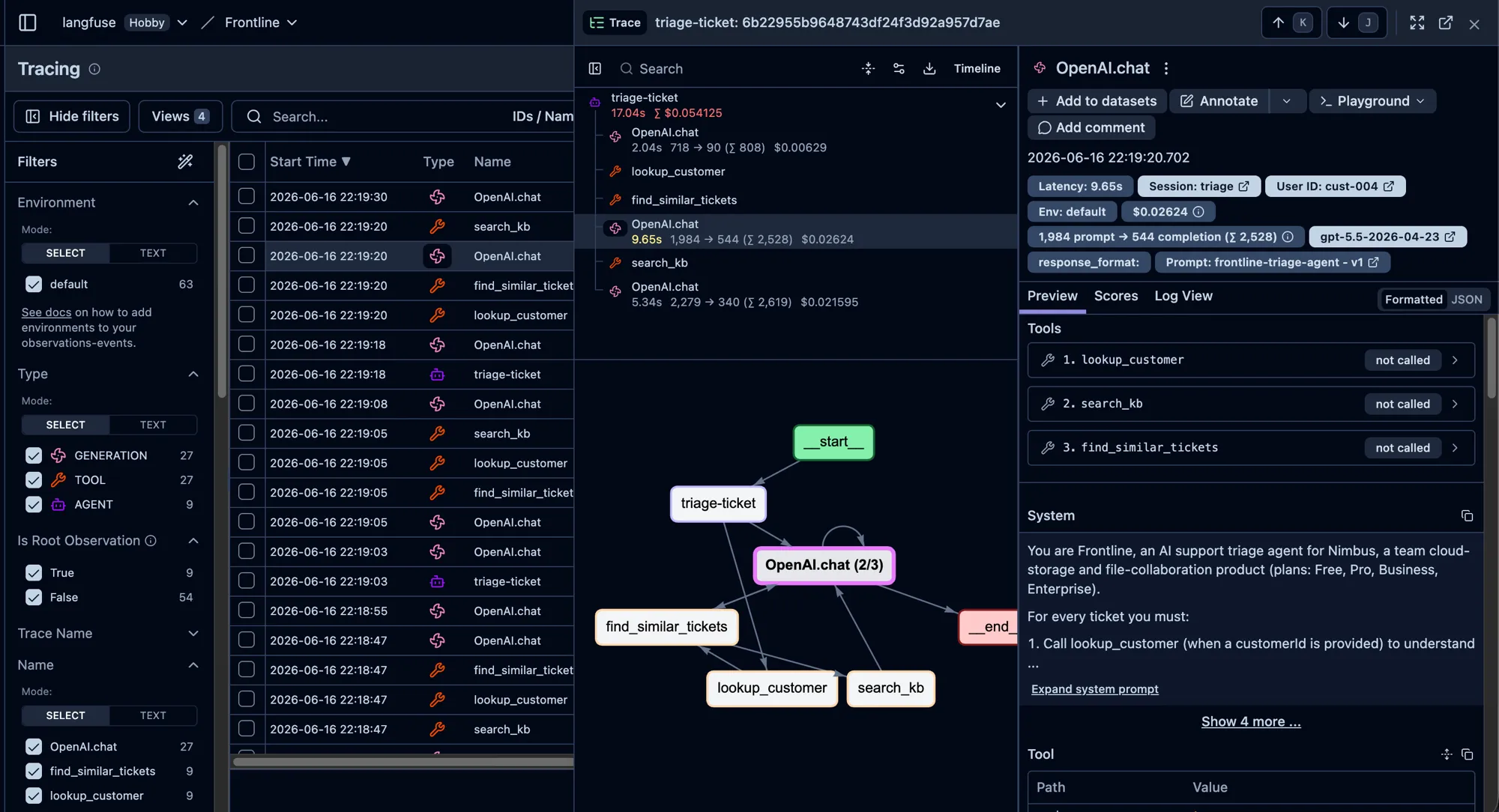Open the trace in fullscreen via expand icon
The image size is (1499, 812).
click(1417, 22)
